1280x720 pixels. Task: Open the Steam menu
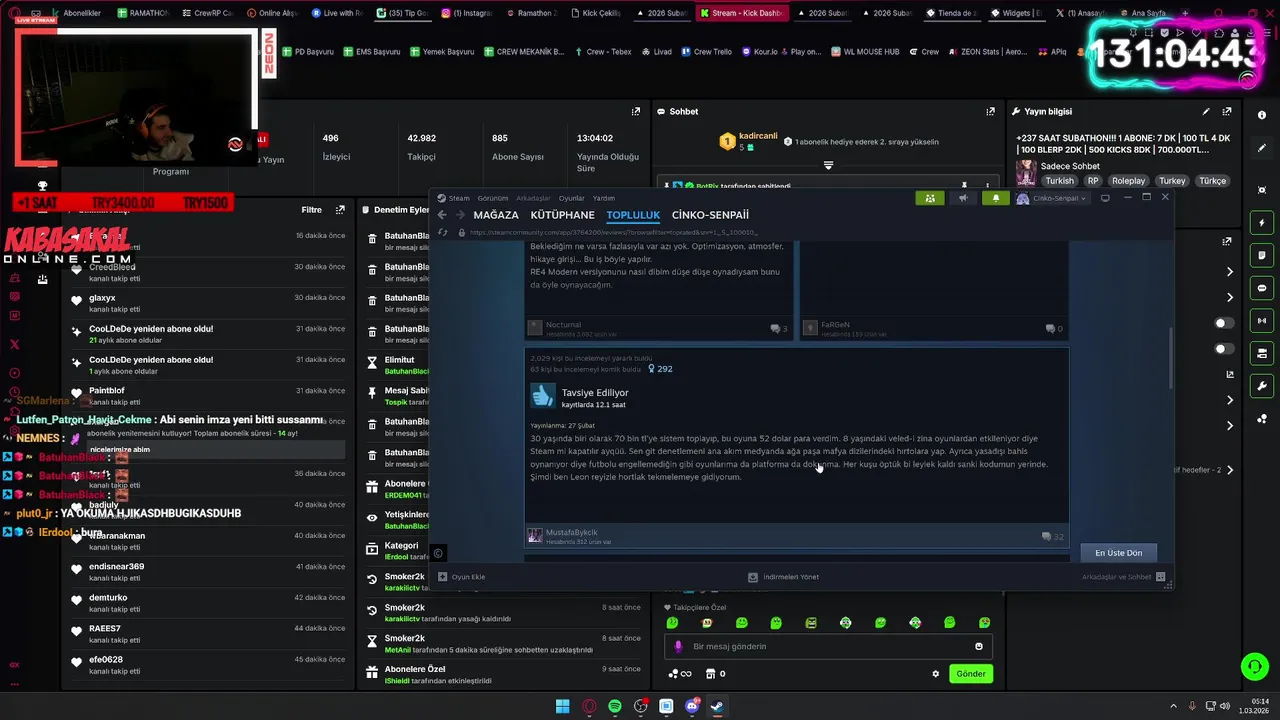[x=454, y=198]
